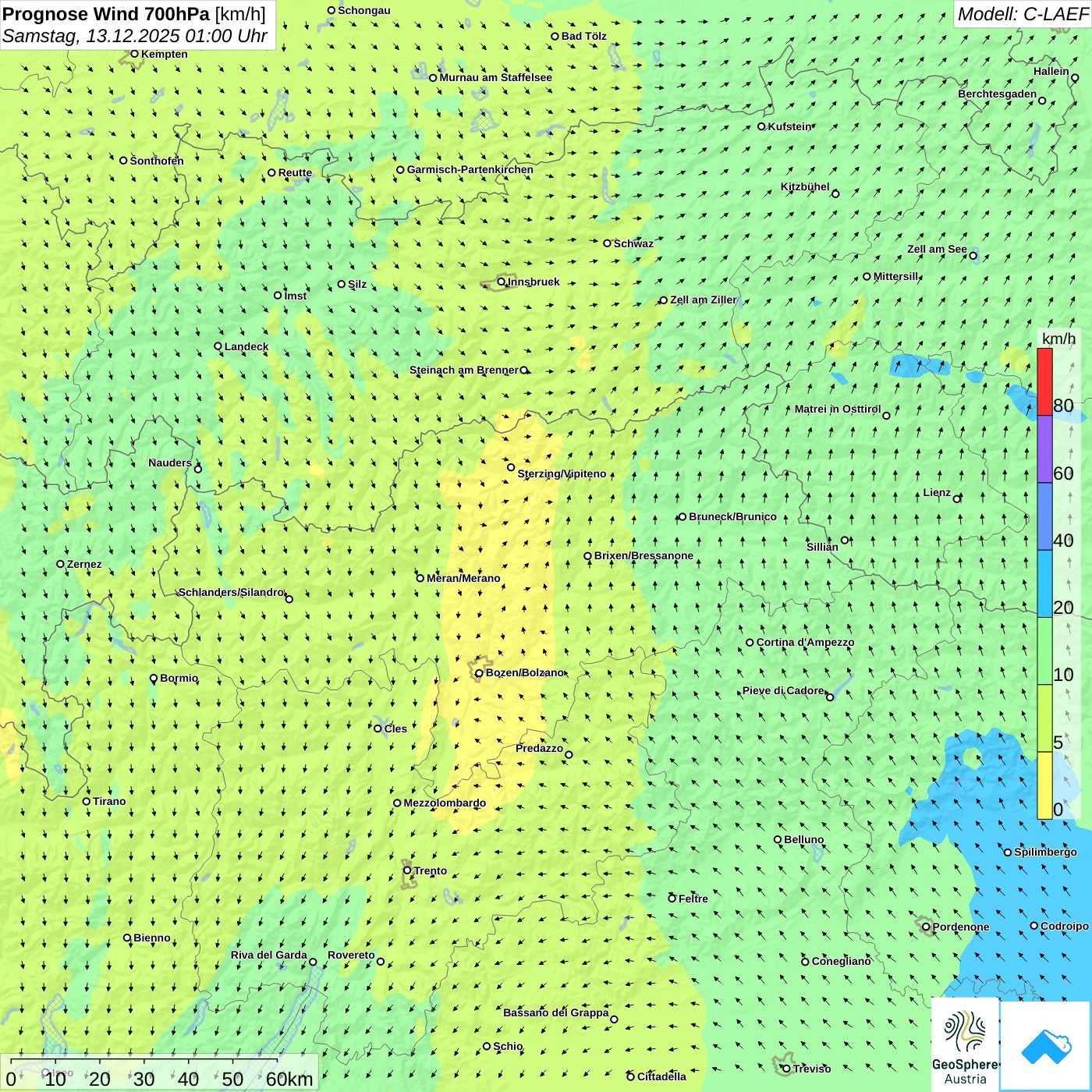Click the title 'Prognose Wind 700hPa'

point(107,14)
